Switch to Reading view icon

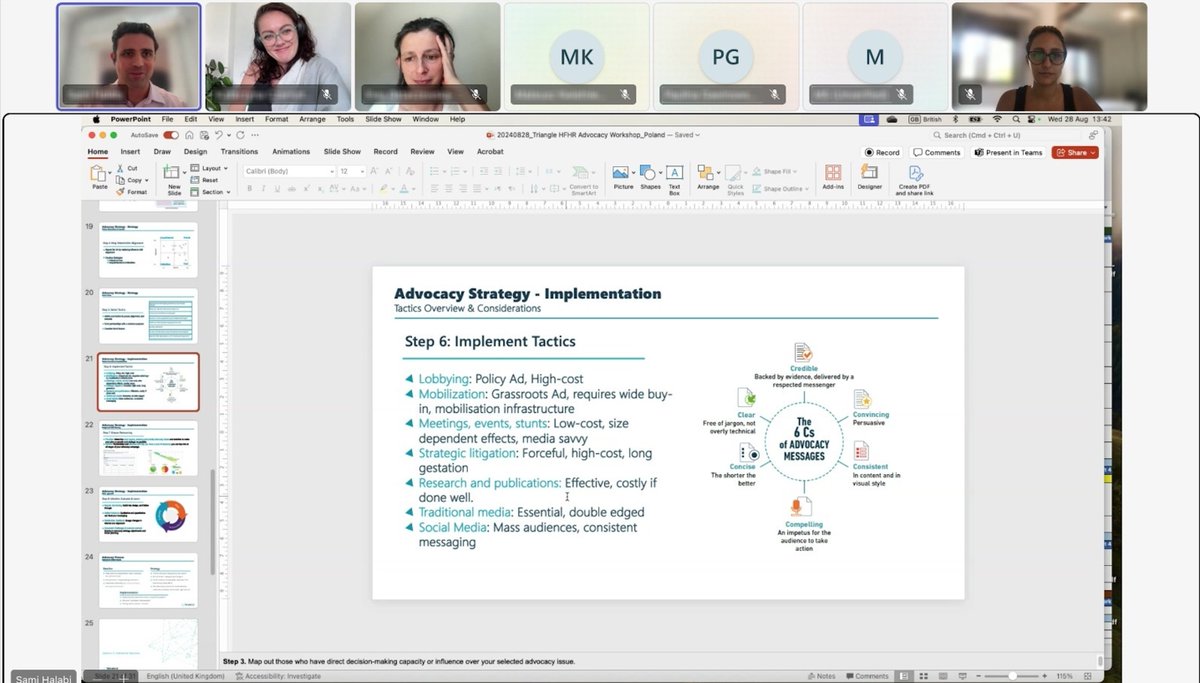(943, 676)
